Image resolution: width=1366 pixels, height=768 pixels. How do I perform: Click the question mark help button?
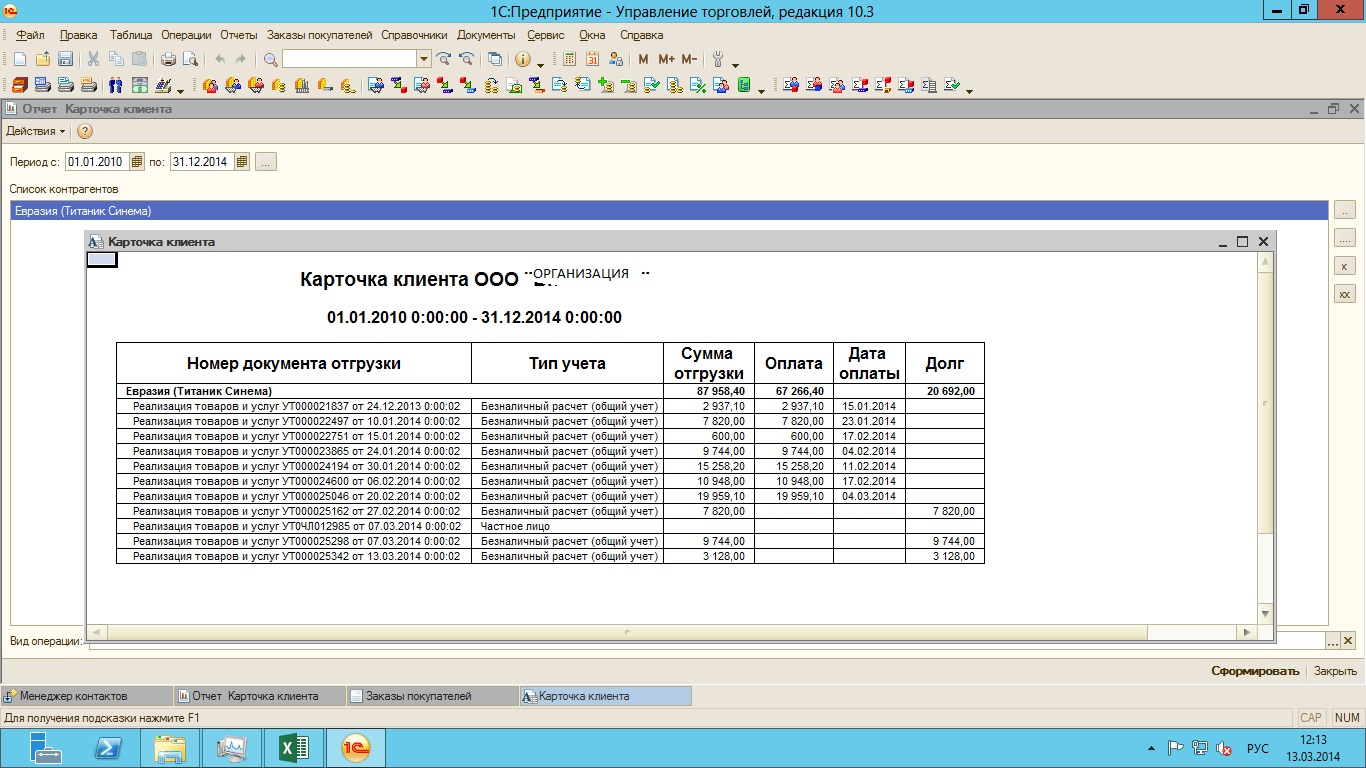85,132
